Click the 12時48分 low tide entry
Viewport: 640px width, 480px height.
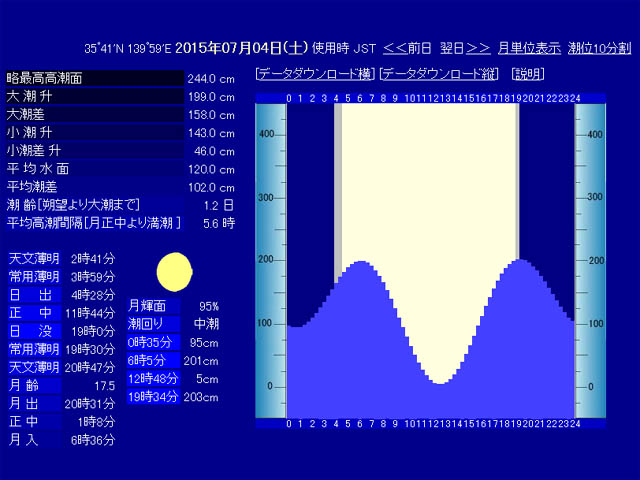point(153,379)
